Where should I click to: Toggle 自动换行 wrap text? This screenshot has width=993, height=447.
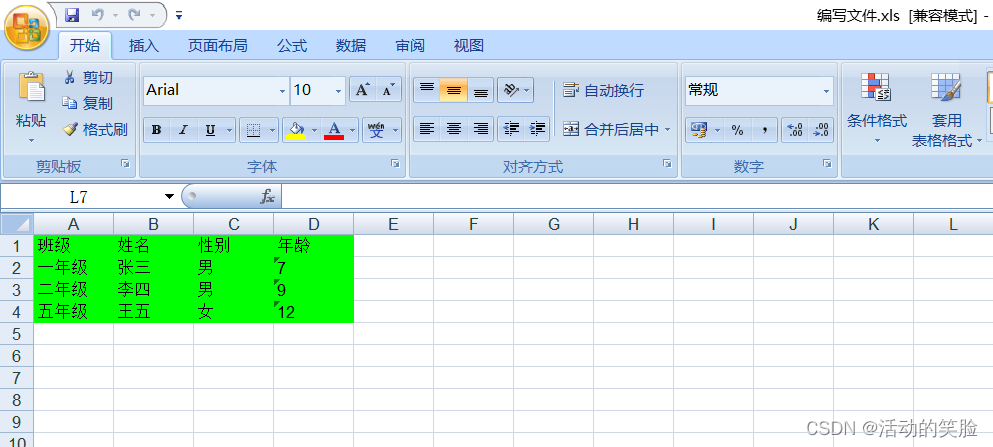[604, 91]
